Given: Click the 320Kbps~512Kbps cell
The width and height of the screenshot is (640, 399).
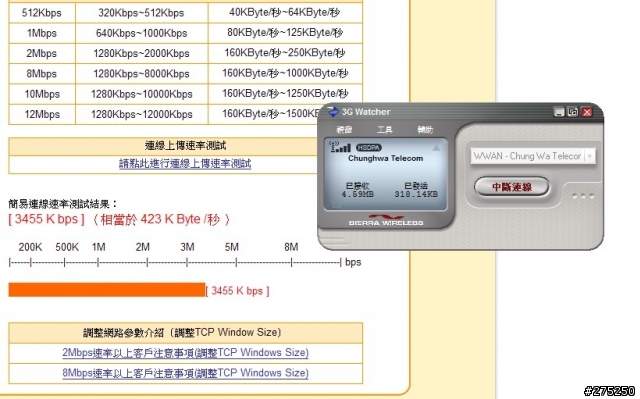Looking at the screenshot, I should [x=141, y=13].
